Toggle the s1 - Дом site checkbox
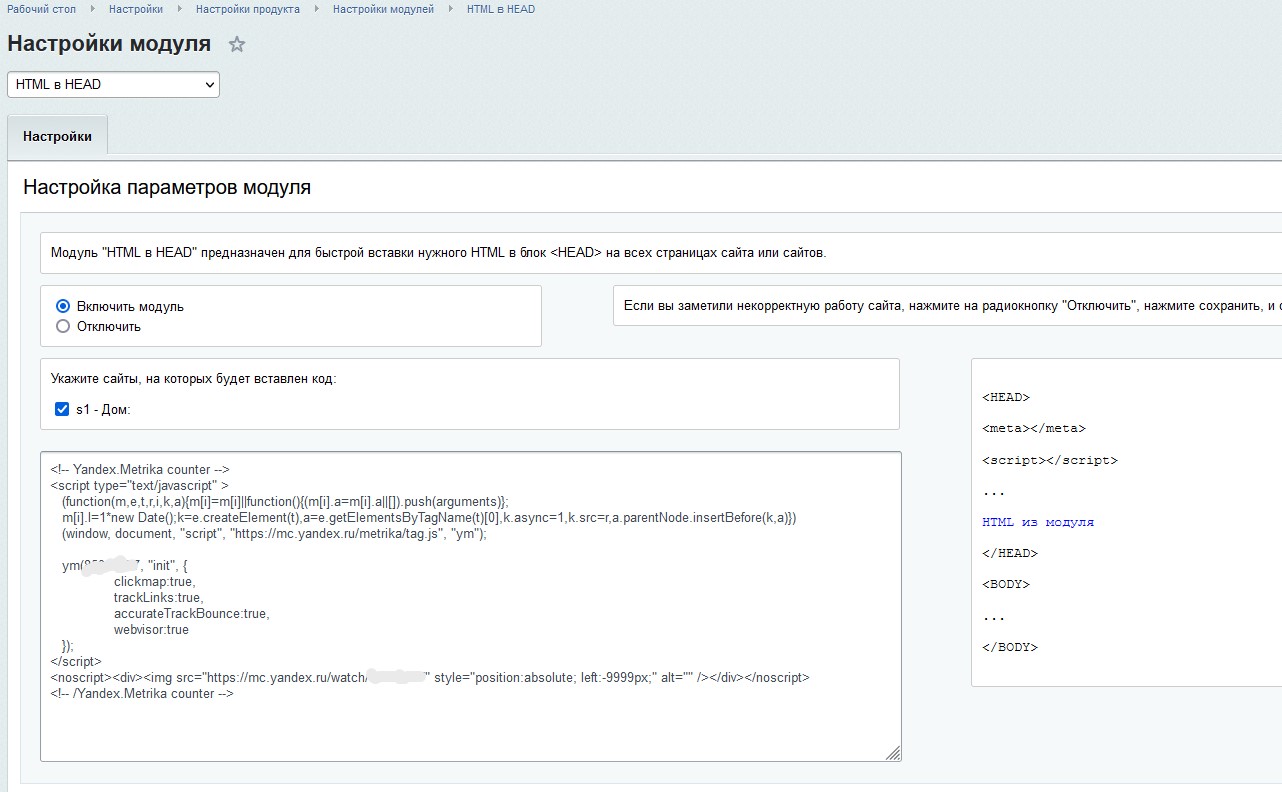 tap(62, 409)
